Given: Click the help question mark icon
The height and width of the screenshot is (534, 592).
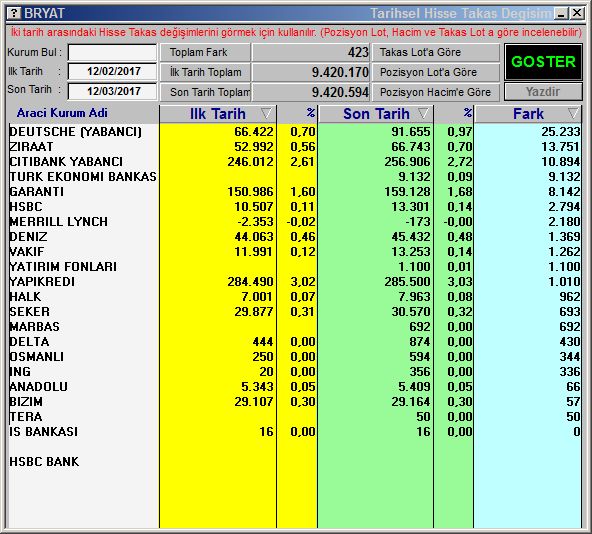Looking at the screenshot, I should coord(14,14).
